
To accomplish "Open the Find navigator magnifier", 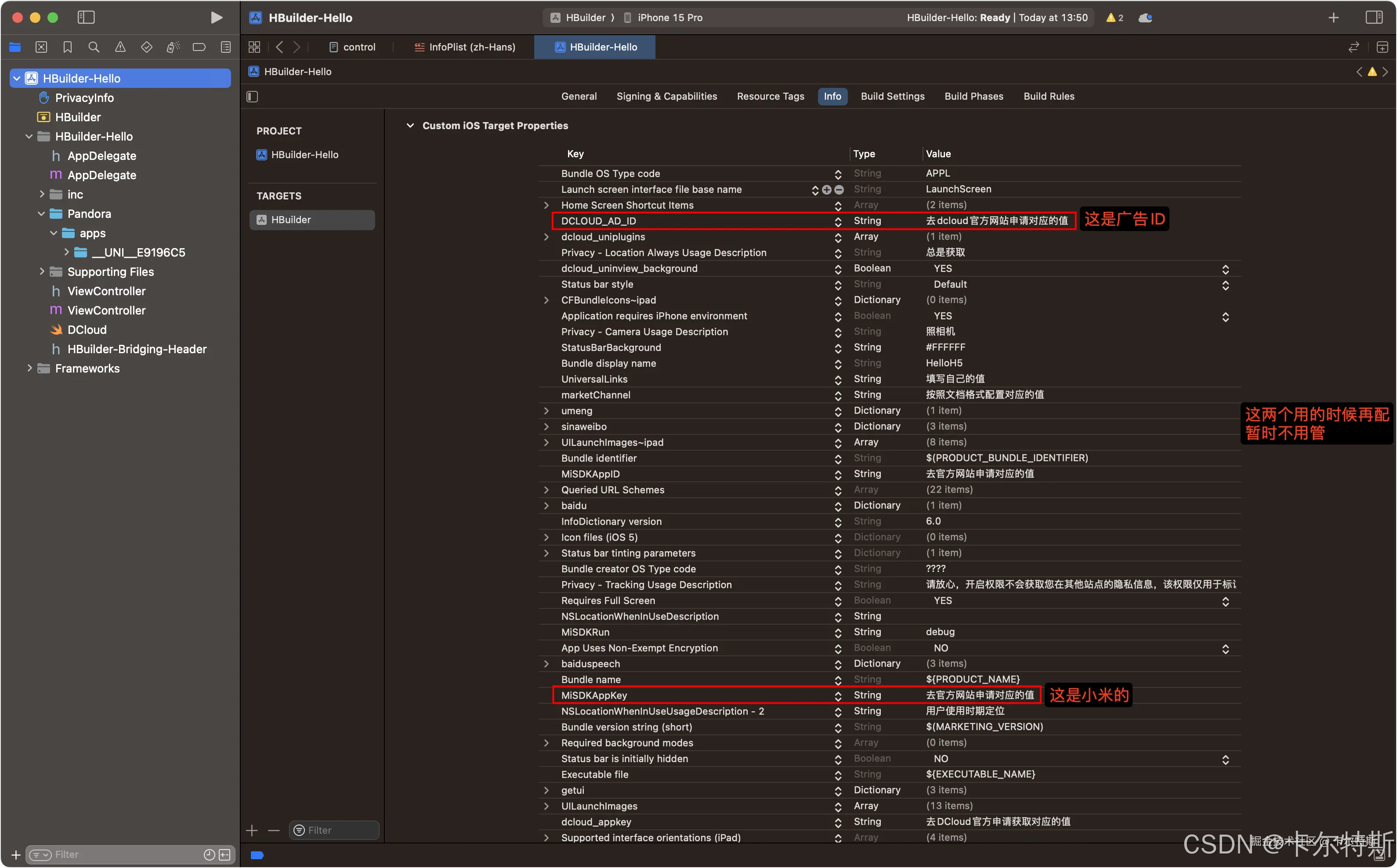I will click(94, 47).
